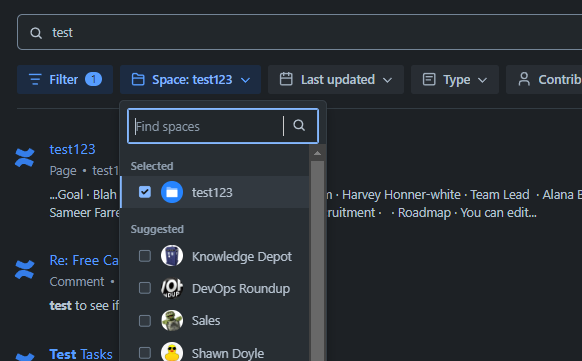The width and height of the screenshot is (582, 361).
Task: Expand the Type filter dropdown
Action: point(455,79)
